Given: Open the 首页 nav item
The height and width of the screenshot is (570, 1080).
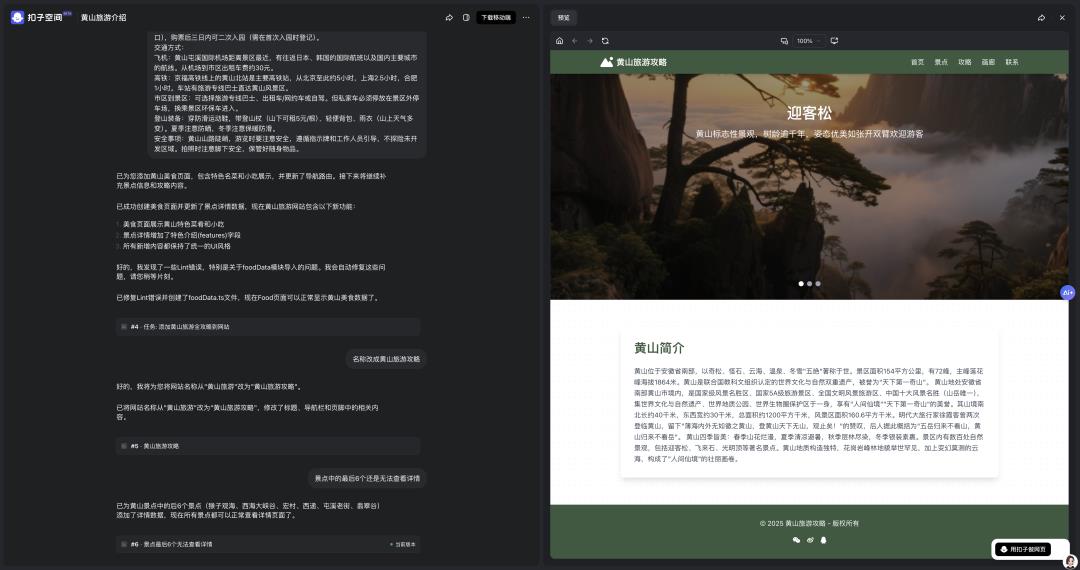Looking at the screenshot, I should click(x=917, y=62).
